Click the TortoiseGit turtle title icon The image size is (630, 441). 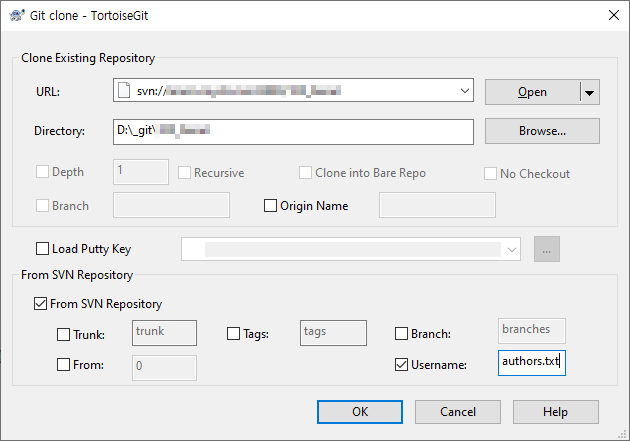pos(16,15)
